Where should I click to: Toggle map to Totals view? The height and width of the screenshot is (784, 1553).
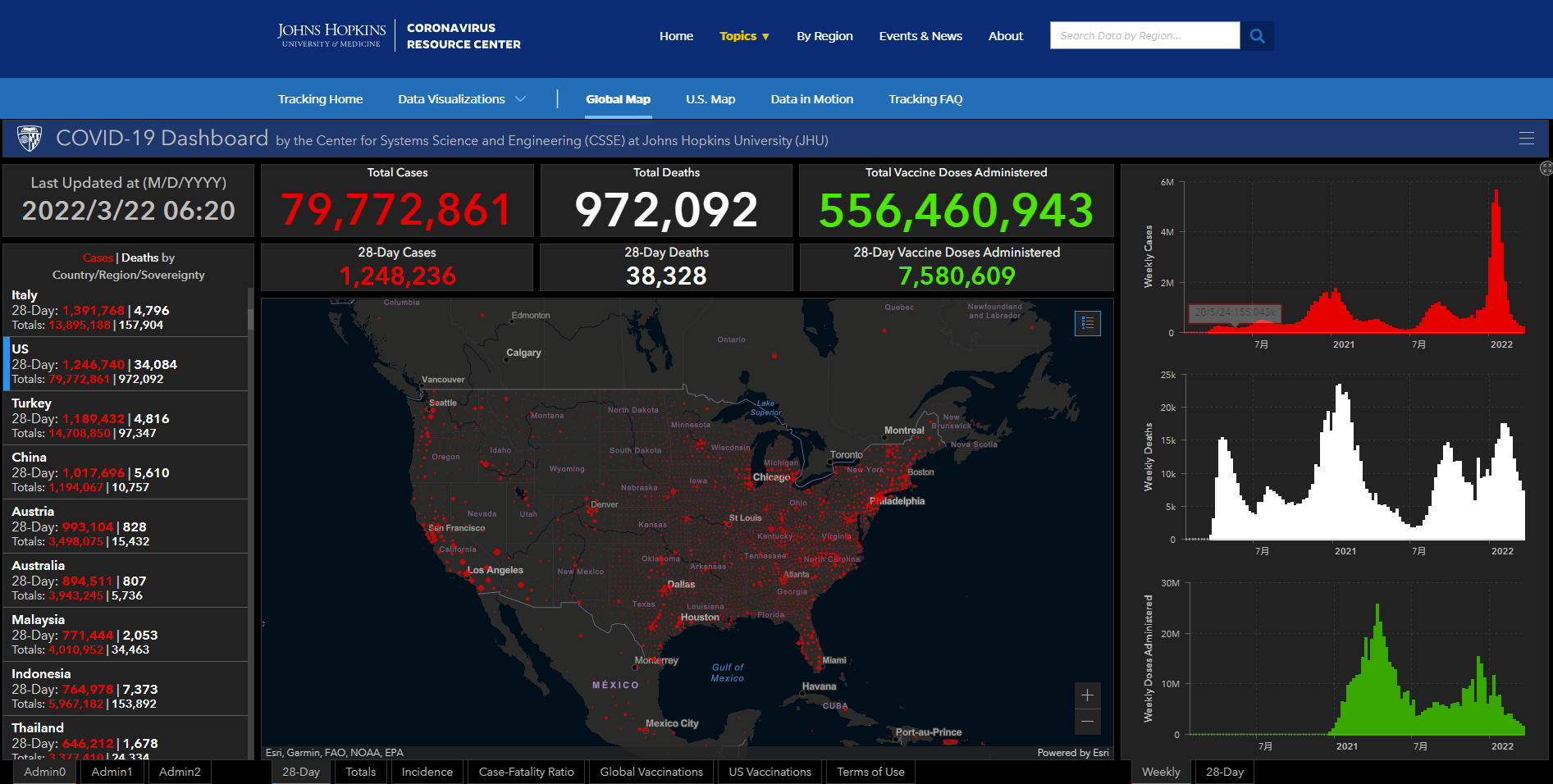tap(360, 772)
